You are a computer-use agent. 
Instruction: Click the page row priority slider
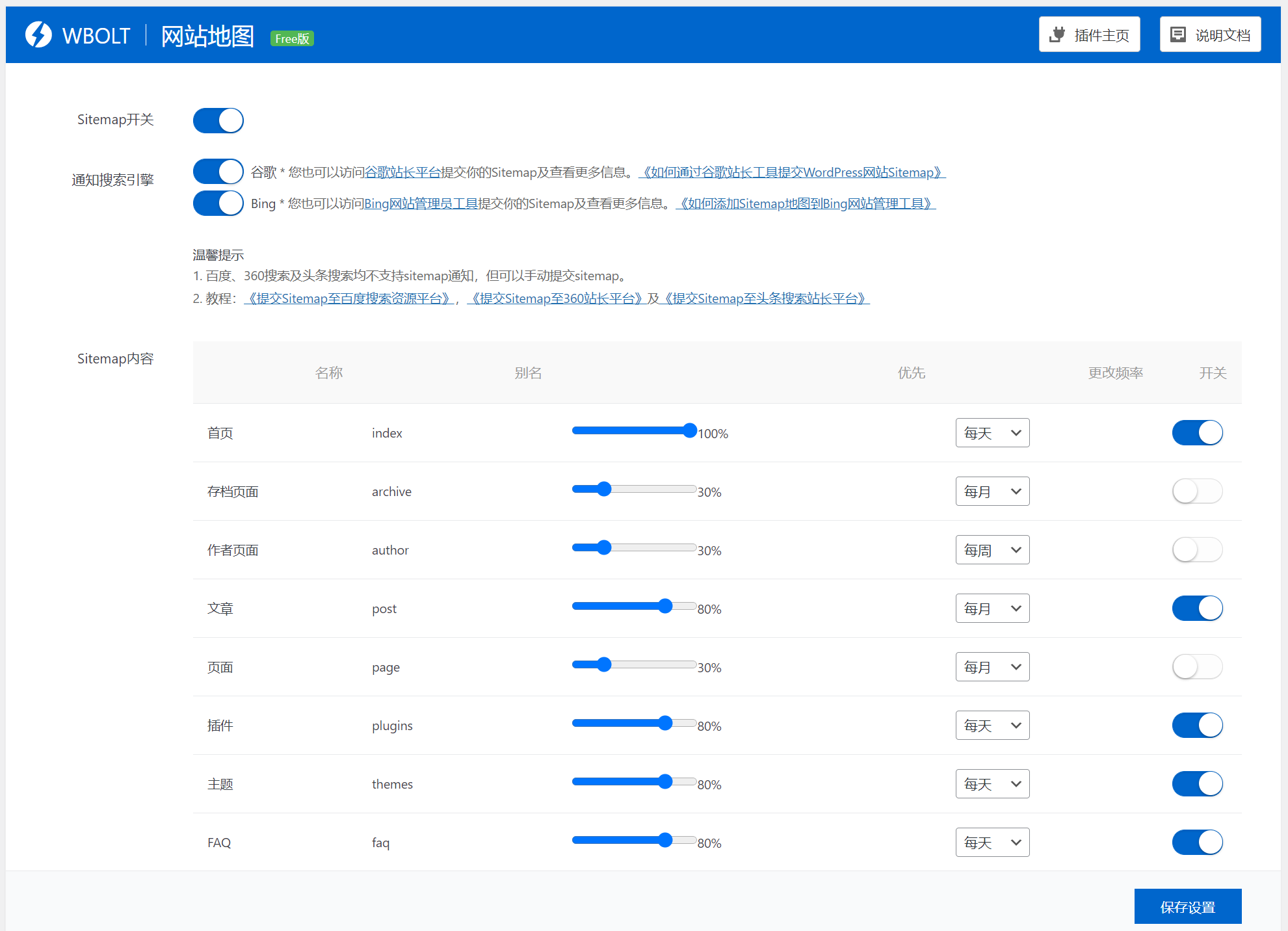coord(604,664)
